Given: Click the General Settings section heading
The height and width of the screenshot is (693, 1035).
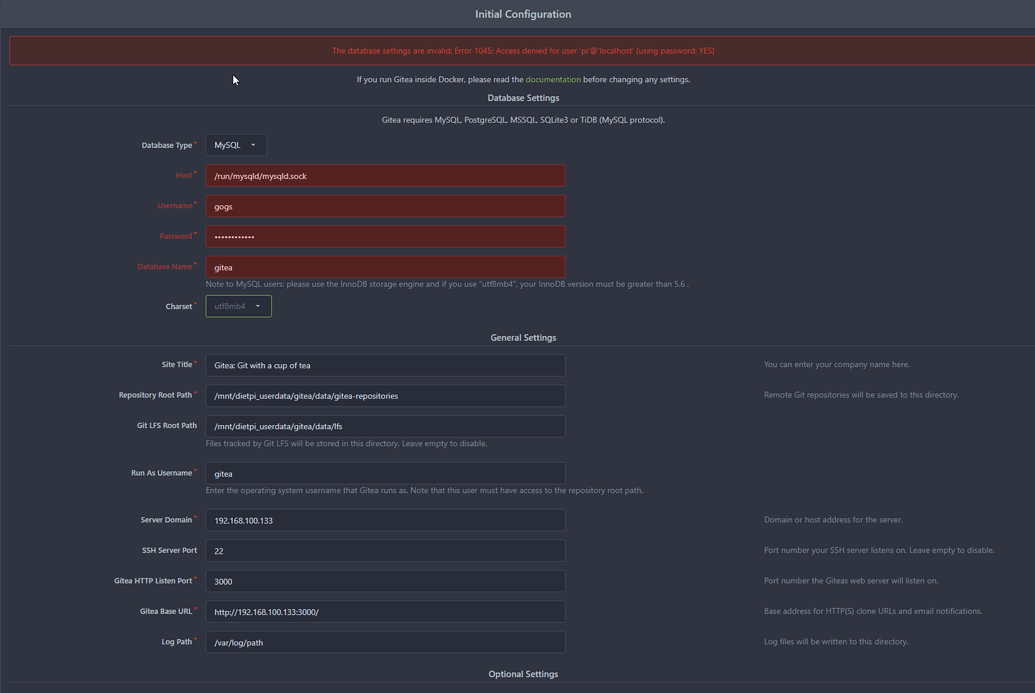Looking at the screenshot, I should (x=523, y=338).
